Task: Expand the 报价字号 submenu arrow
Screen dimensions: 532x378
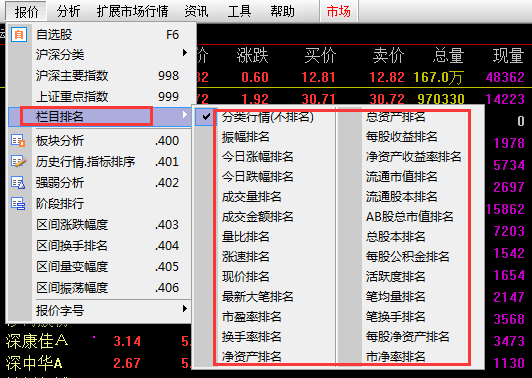Action: pos(185,308)
